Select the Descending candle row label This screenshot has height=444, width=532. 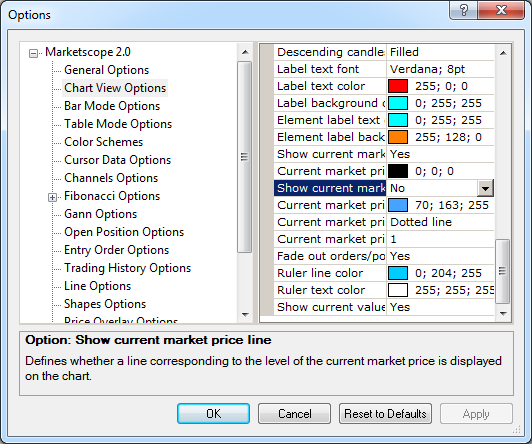pyautogui.click(x=330, y=52)
